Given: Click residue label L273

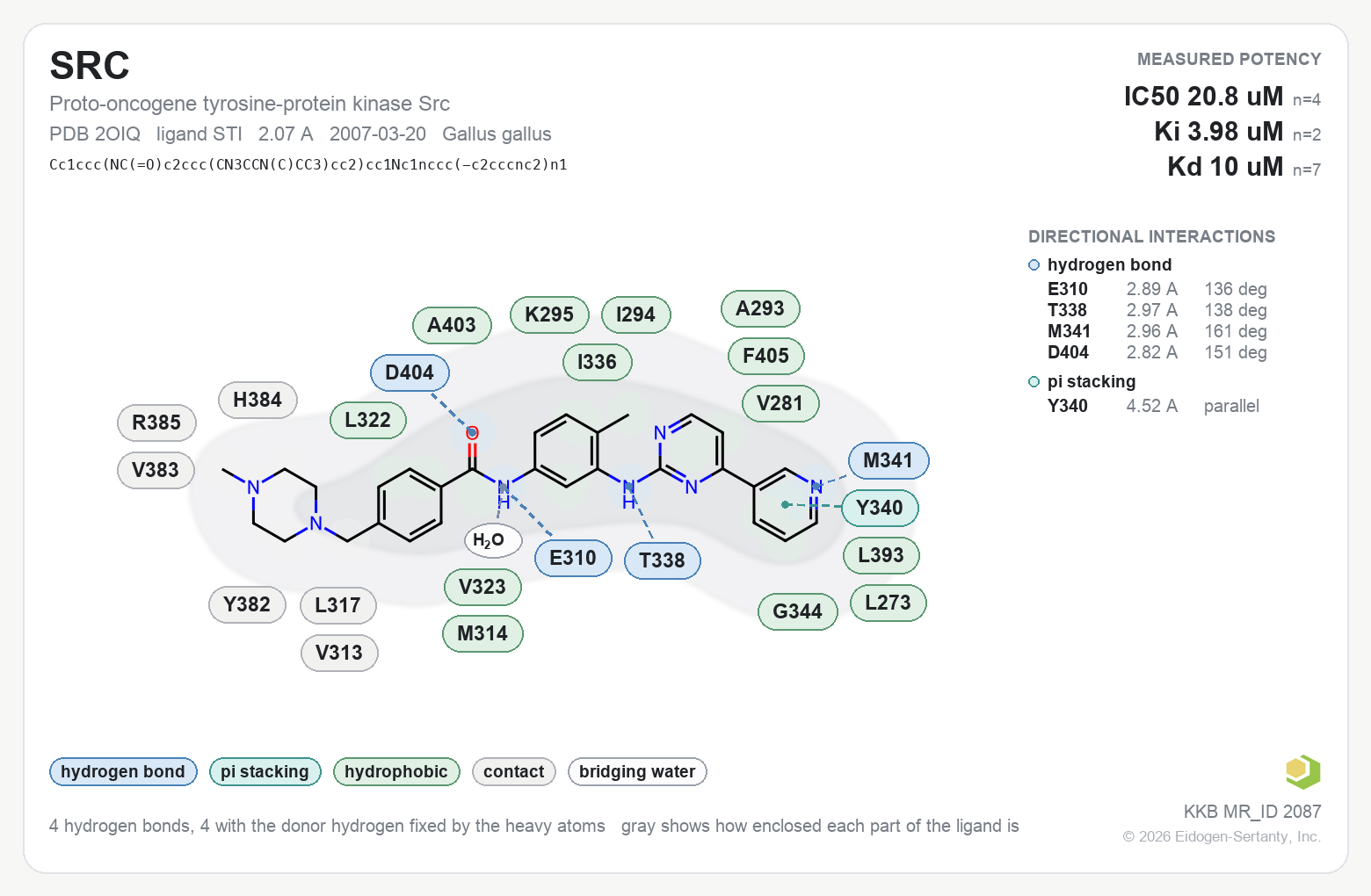Looking at the screenshot, I should (x=889, y=603).
